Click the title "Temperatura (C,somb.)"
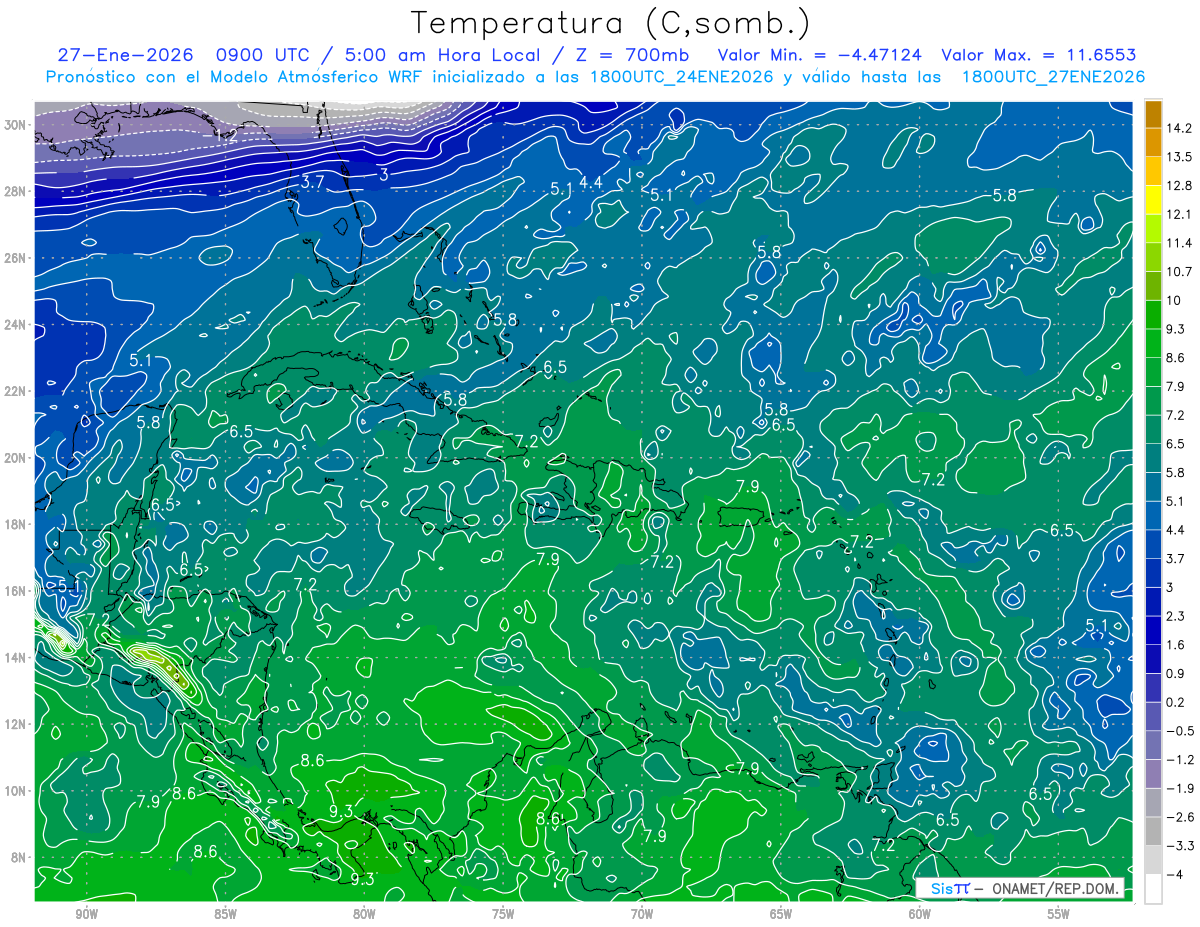The image size is (1200, 927). click(611, 23)
